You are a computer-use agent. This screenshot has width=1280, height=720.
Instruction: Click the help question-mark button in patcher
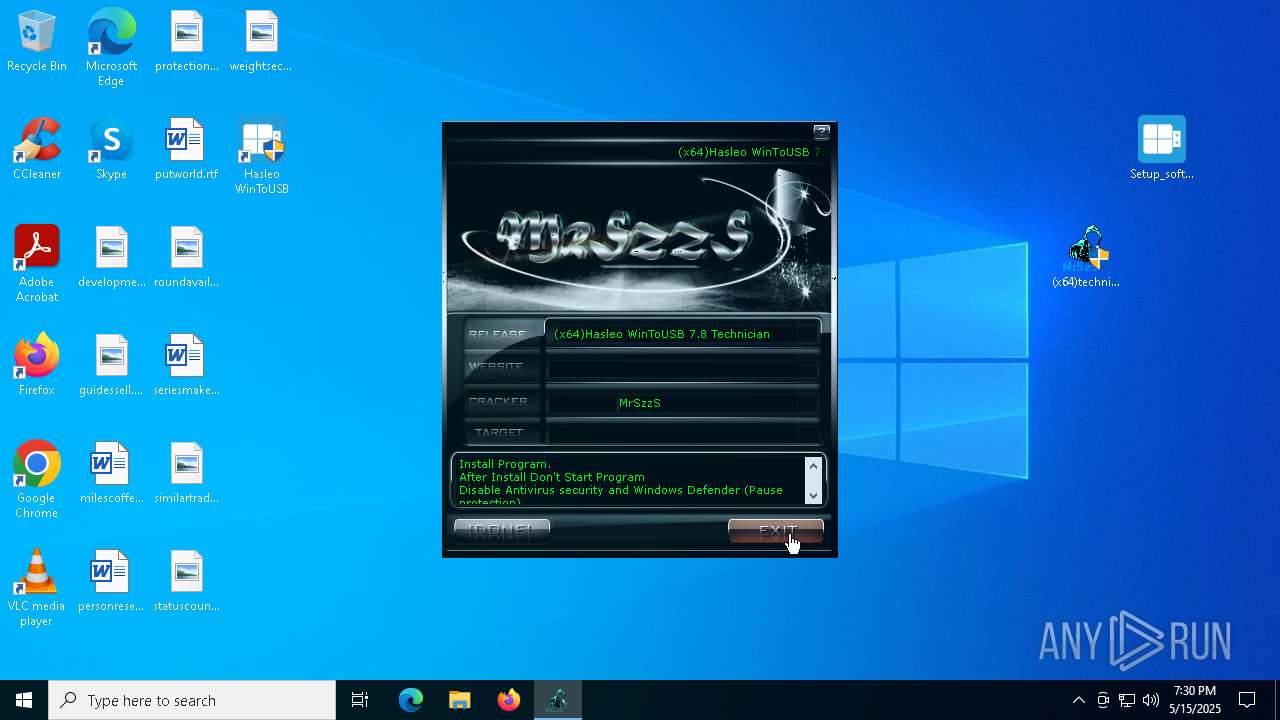click(822, 132)
